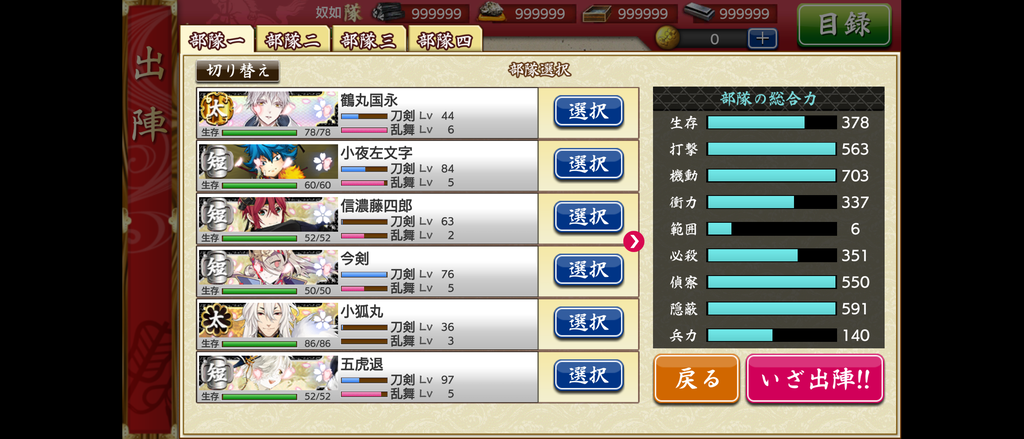The height and width of the screenshot is (439, 1024).
Task: Select 鶴丸国永 with the 選択 button
Action: click(x=588, y=112)
